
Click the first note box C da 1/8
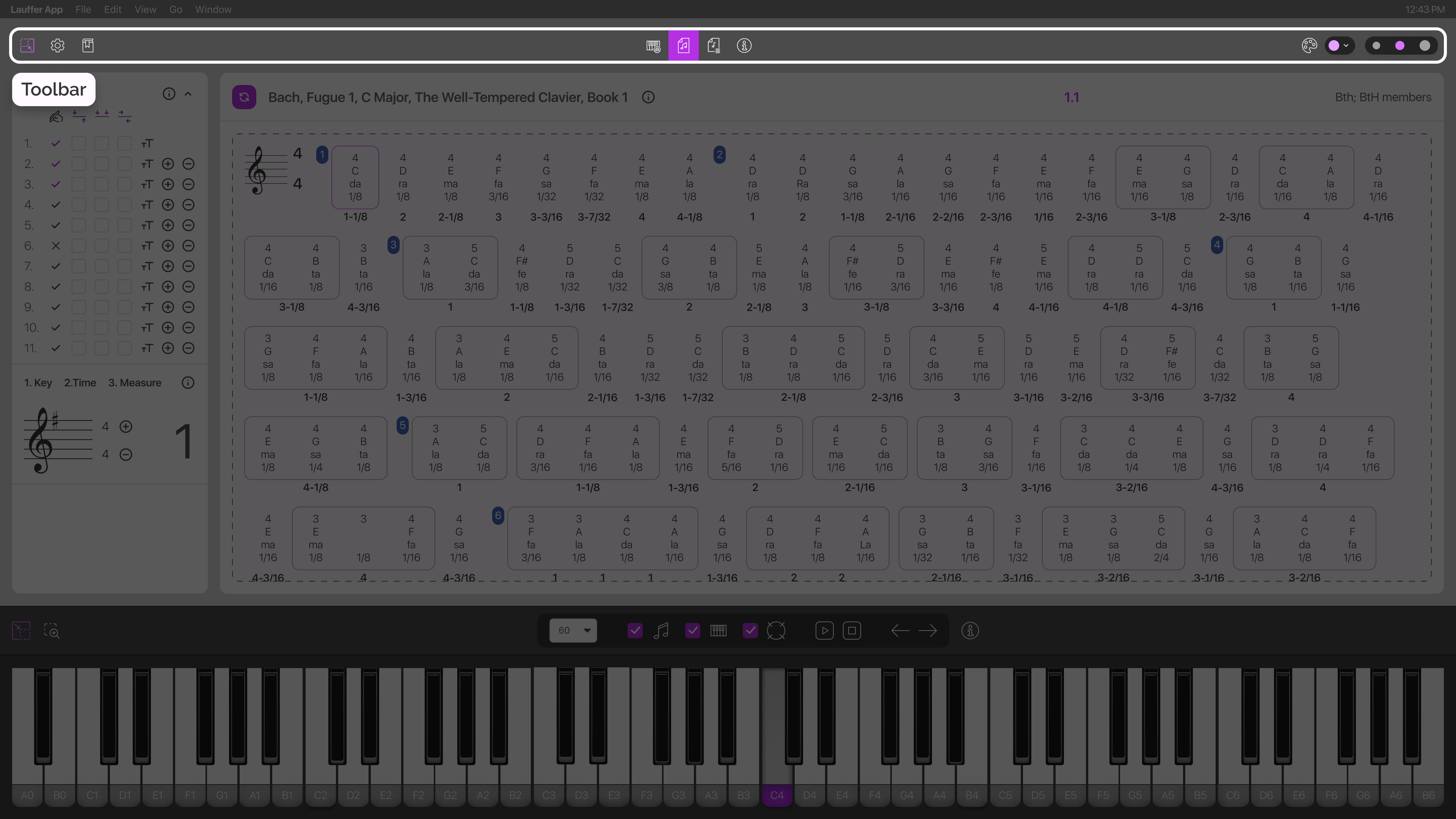(355, 177)
